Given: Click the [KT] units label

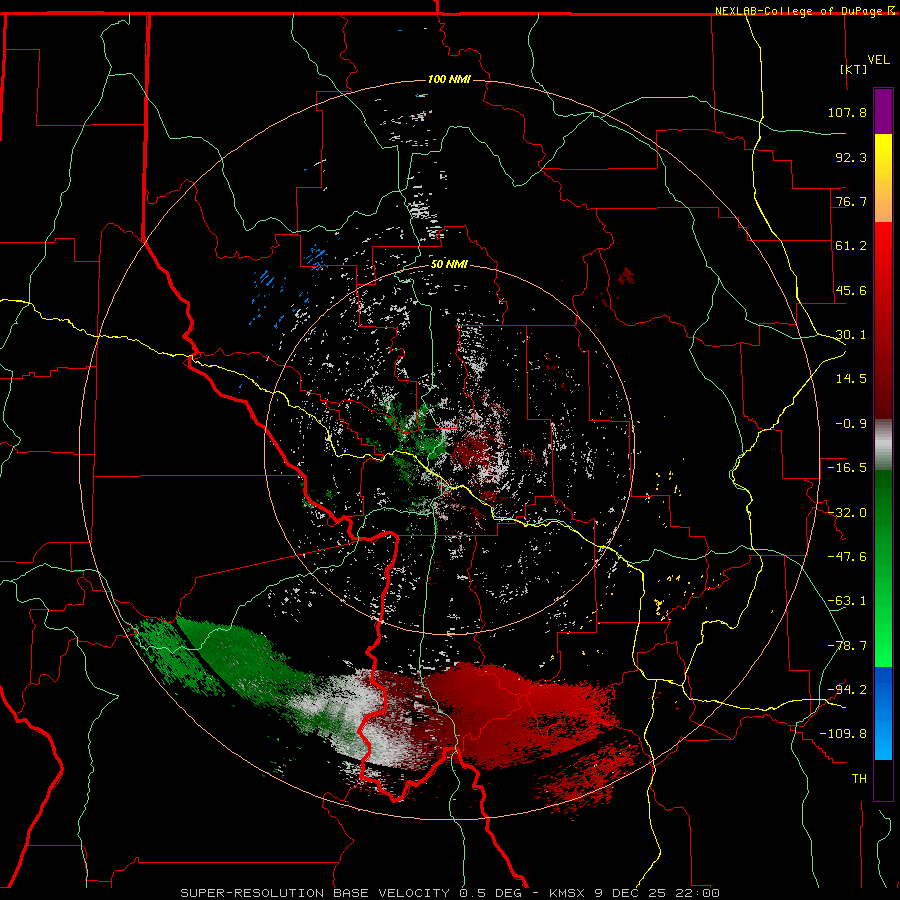Looking at the screenshot, I should (854, 69).
